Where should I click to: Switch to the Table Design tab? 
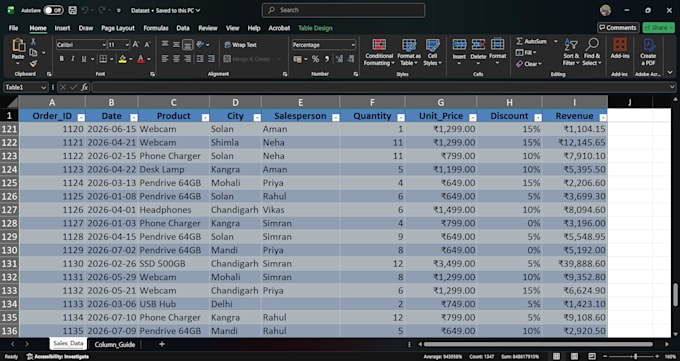[315, 28]
